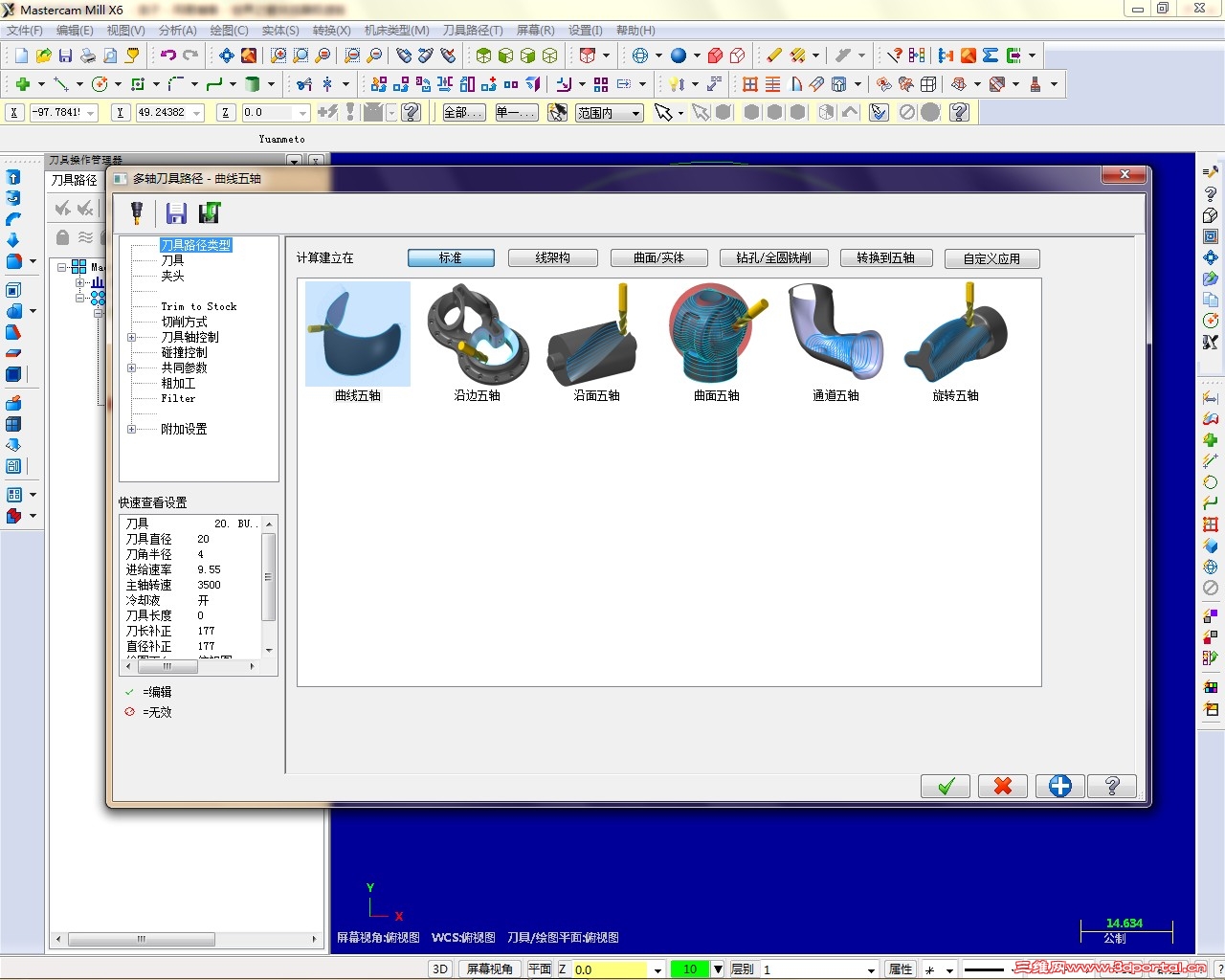Toggle 3D construction mode in status bar
The height and width of the screenshot is (980, 1225).
[x=439, y=969]
